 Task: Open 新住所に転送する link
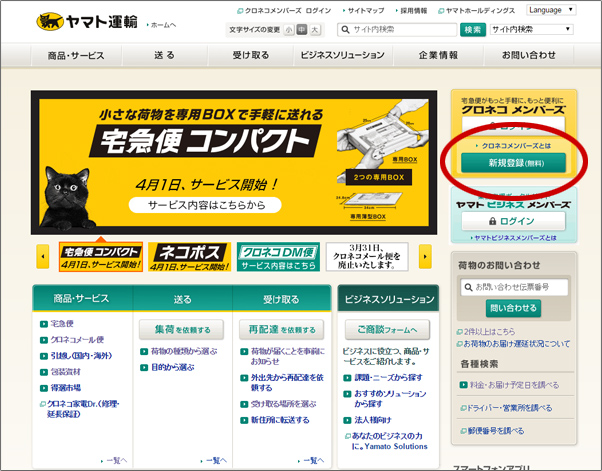tap(275, 420)
